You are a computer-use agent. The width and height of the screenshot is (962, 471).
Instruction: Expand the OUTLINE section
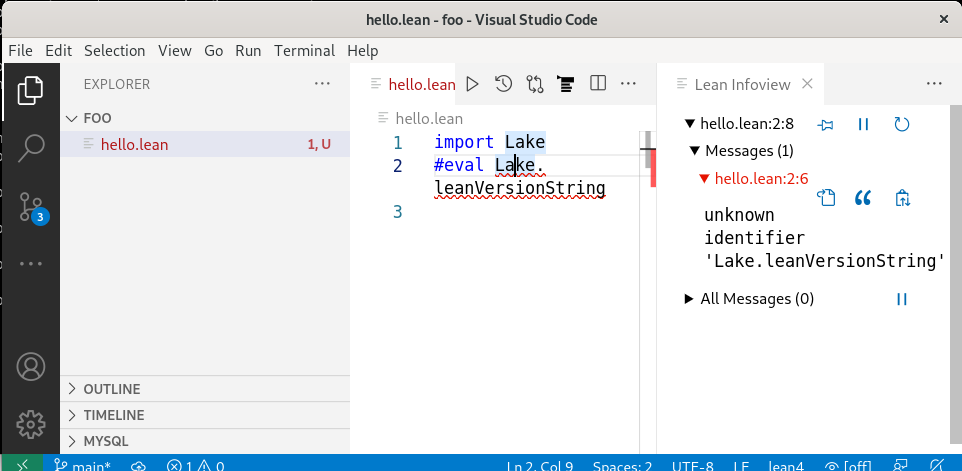coord(205,389)
